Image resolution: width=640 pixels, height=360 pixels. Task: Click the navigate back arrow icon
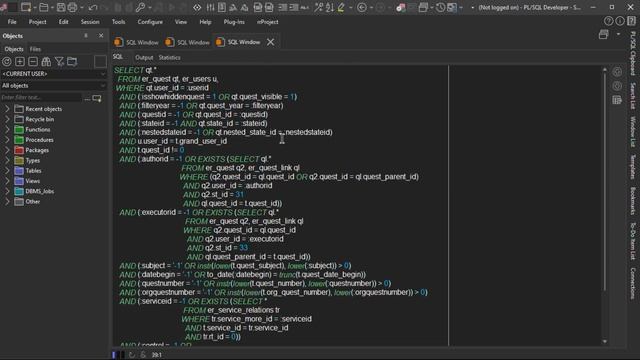[362, 7]
